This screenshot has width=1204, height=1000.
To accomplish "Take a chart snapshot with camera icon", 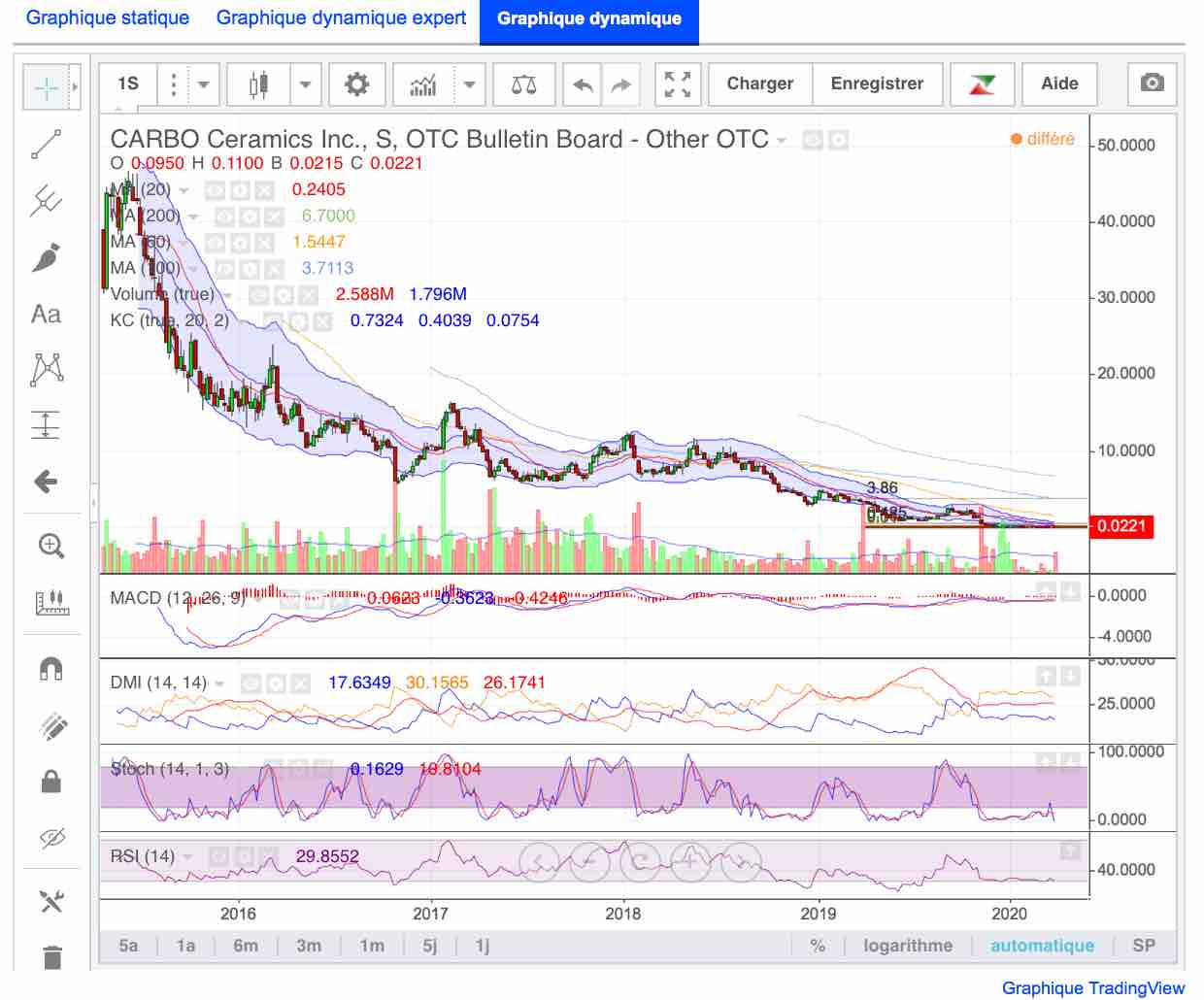I will tap(1152, 83).
